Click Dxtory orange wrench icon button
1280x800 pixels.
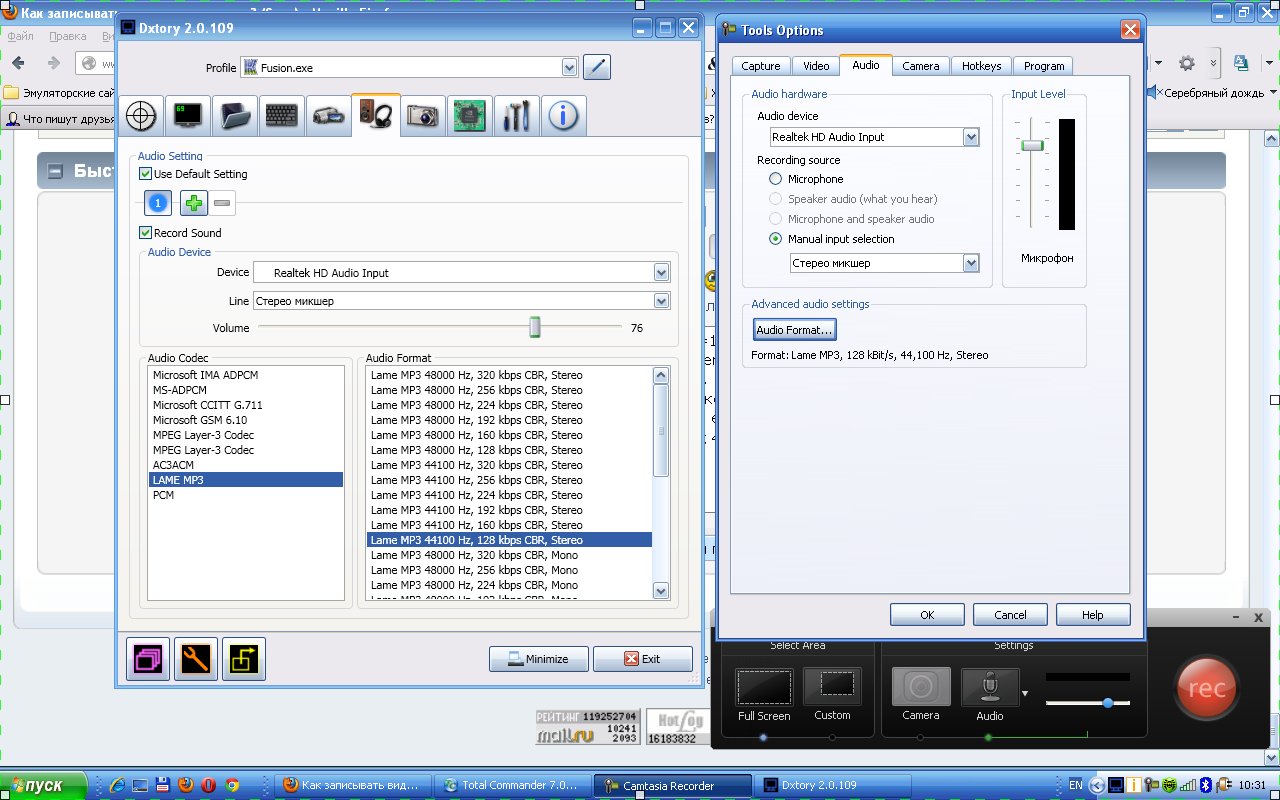point(196,658)
